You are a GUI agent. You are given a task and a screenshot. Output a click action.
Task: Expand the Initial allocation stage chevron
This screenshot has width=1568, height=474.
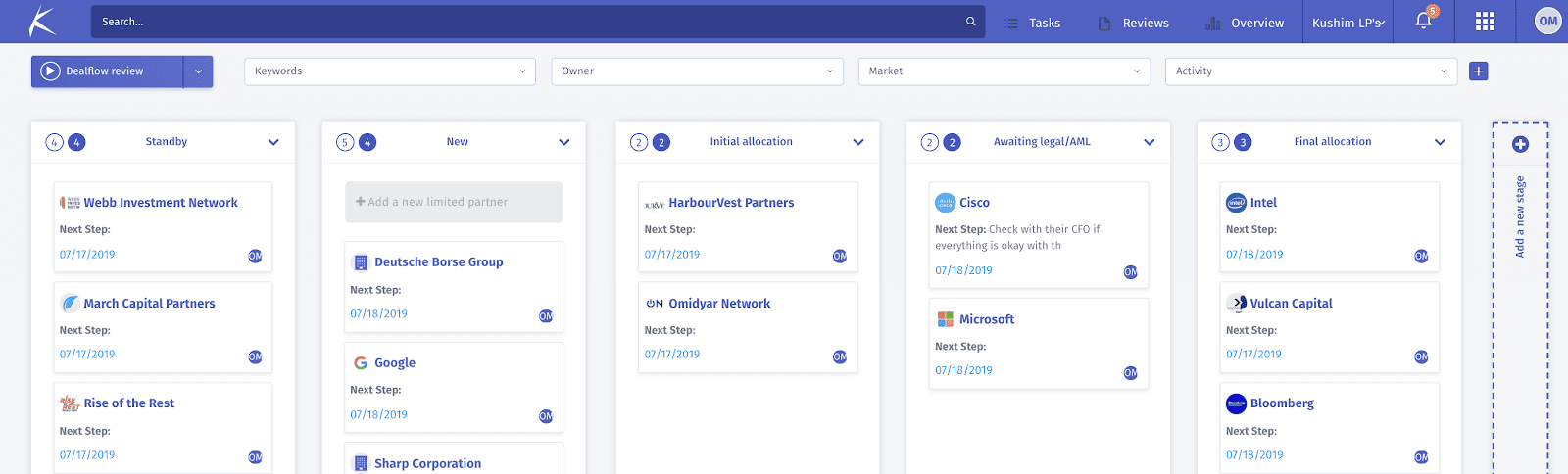pyautogui.click(x=858, y=142)
